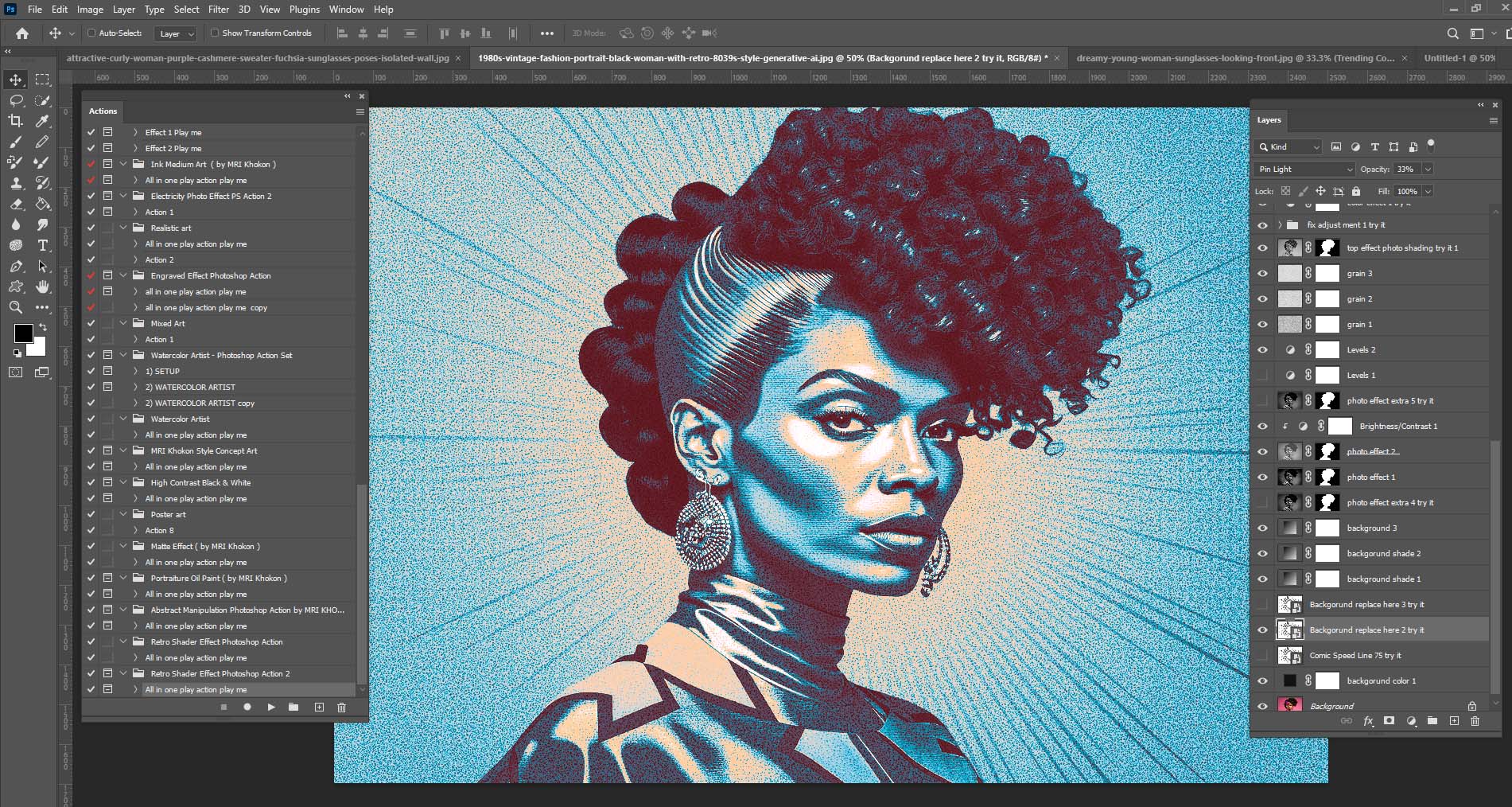This screenshot has width=1512, height=807.
Task: Play the selected action
Action: [x=271, y=707]
